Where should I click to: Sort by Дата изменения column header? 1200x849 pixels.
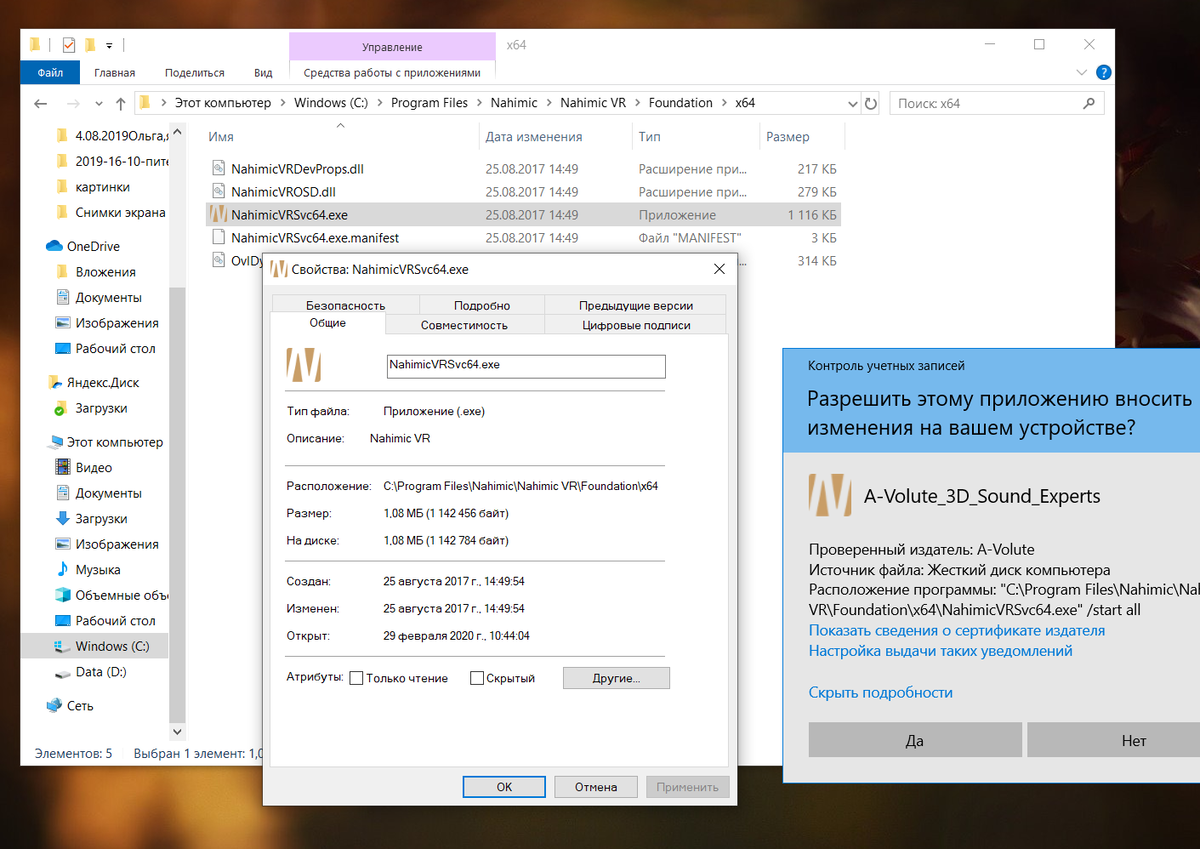534,137
